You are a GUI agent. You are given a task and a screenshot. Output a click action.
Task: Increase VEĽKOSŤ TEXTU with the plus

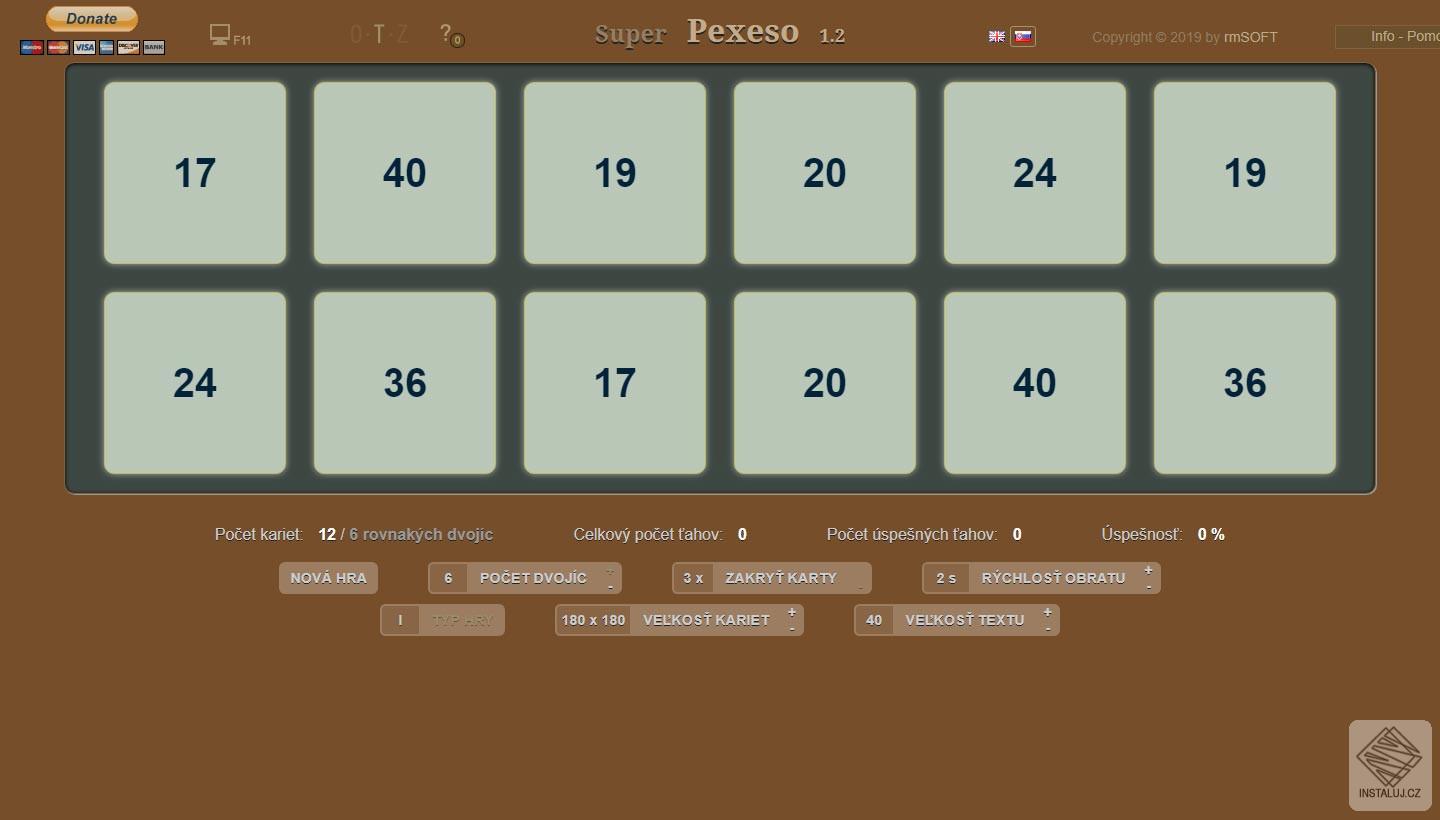pyautogui.click(x=1048, y=613)
